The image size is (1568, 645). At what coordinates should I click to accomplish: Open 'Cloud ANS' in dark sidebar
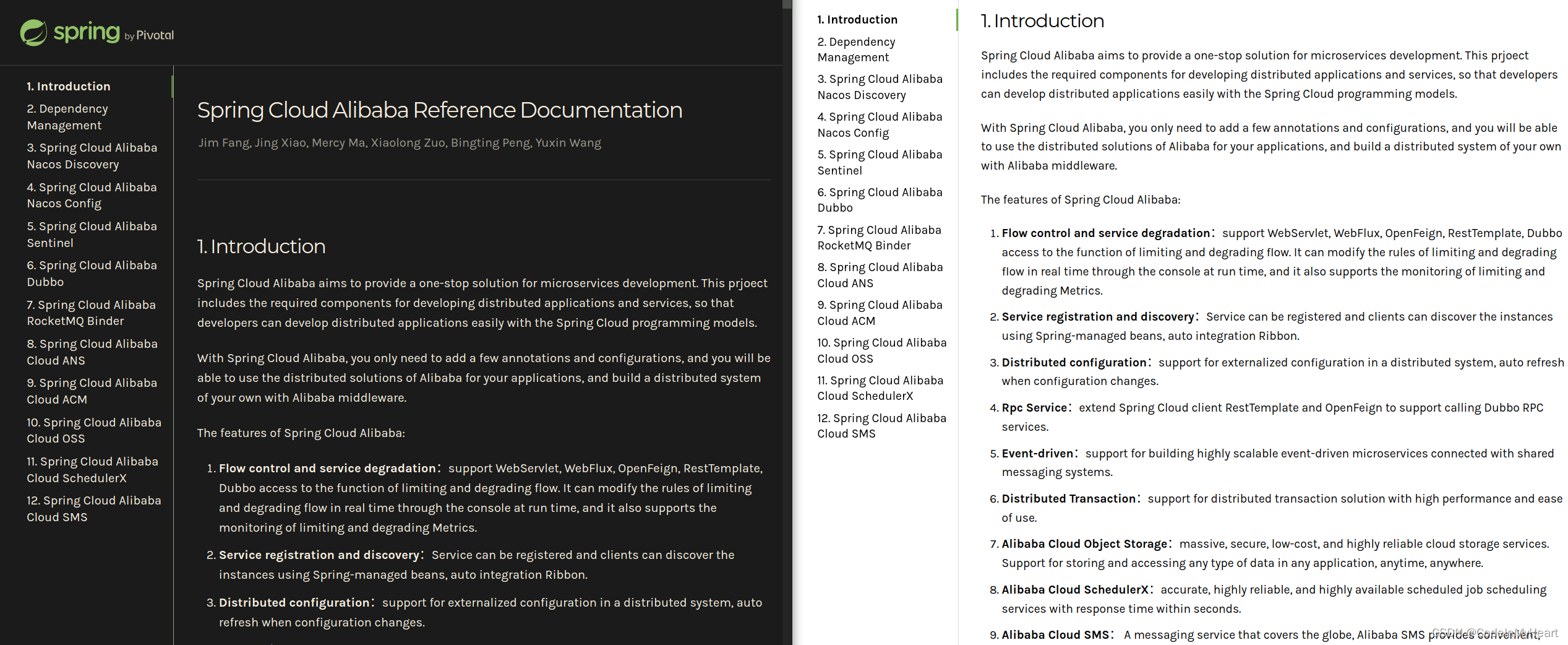[x=92, y=352]
